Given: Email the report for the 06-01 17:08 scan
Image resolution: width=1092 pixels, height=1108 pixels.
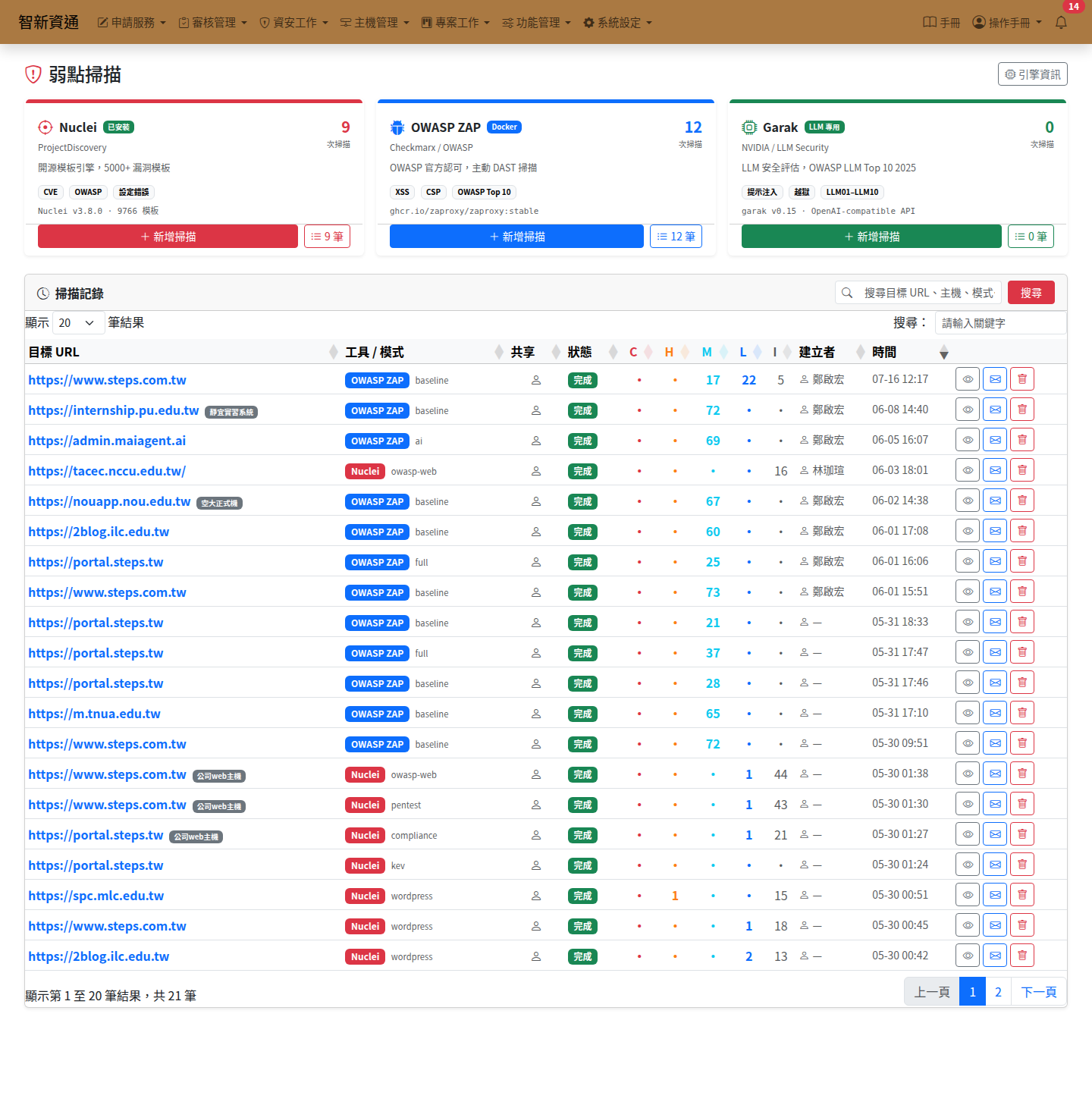Looking at the screenshot, I should [x=995, y=531].
